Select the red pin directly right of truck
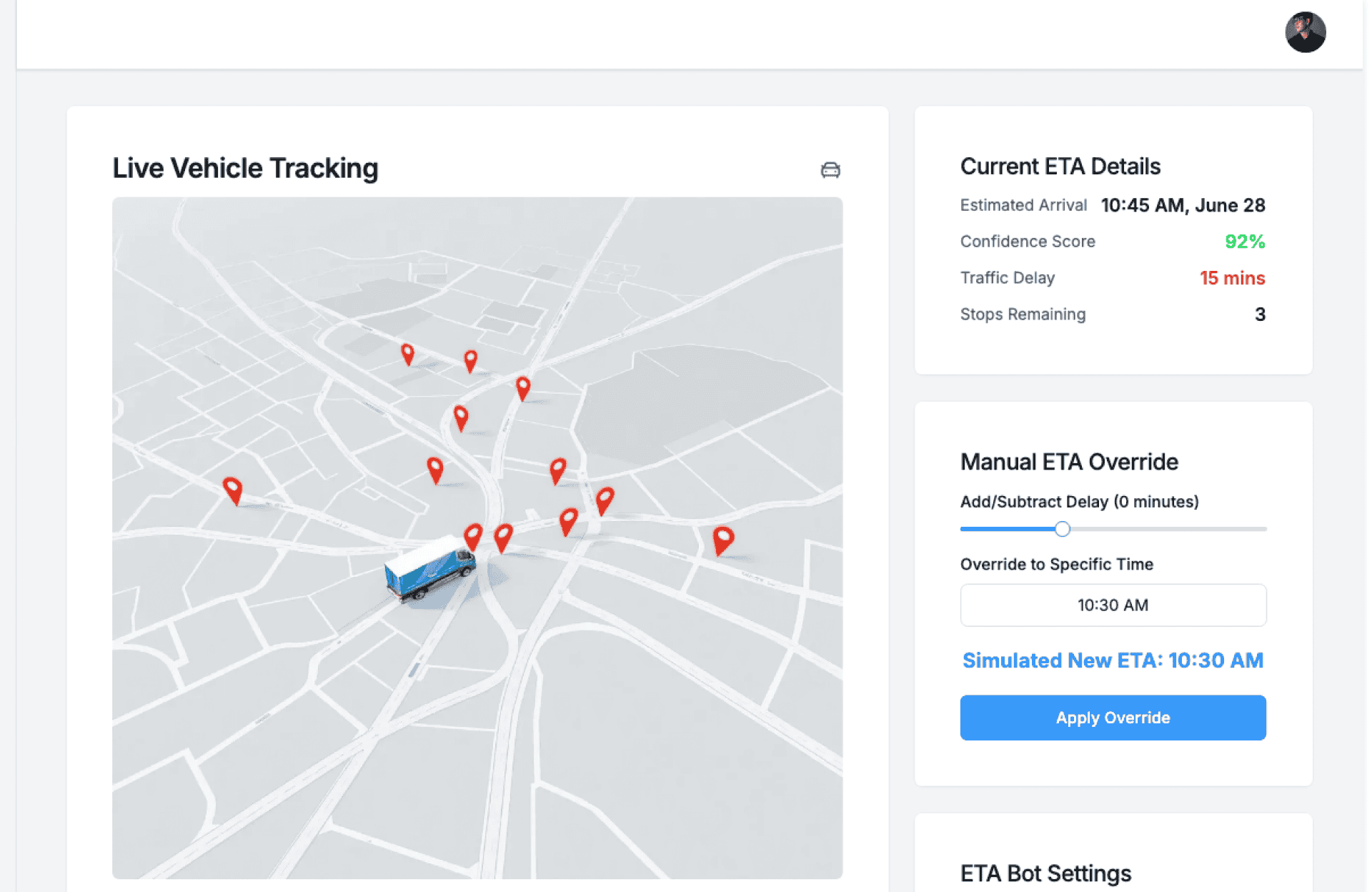This screenshot has height=892, width=1372. 473,536
